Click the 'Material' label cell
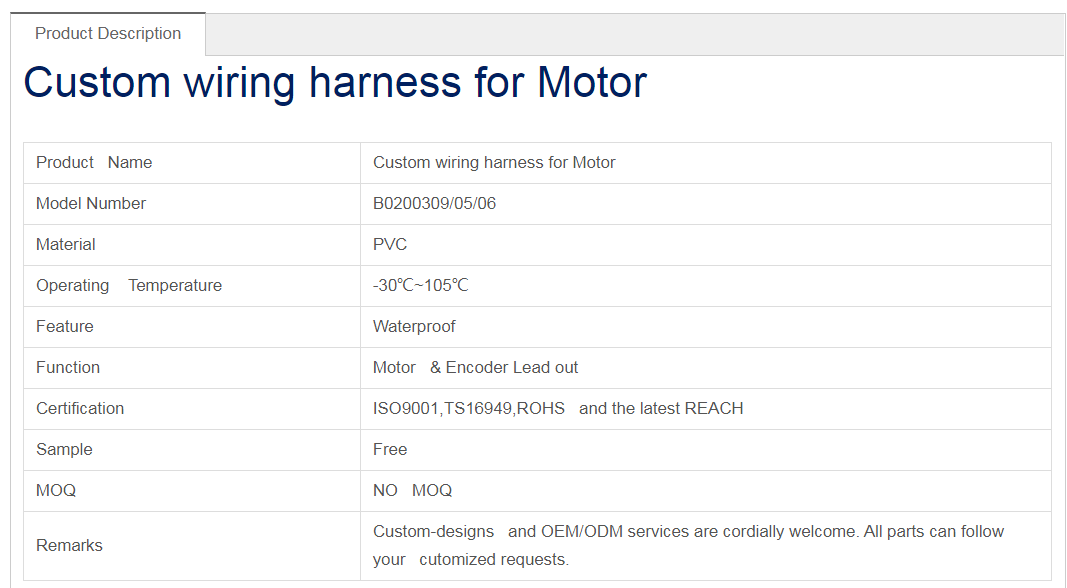 pyautogui.click(x=66, y=245)
